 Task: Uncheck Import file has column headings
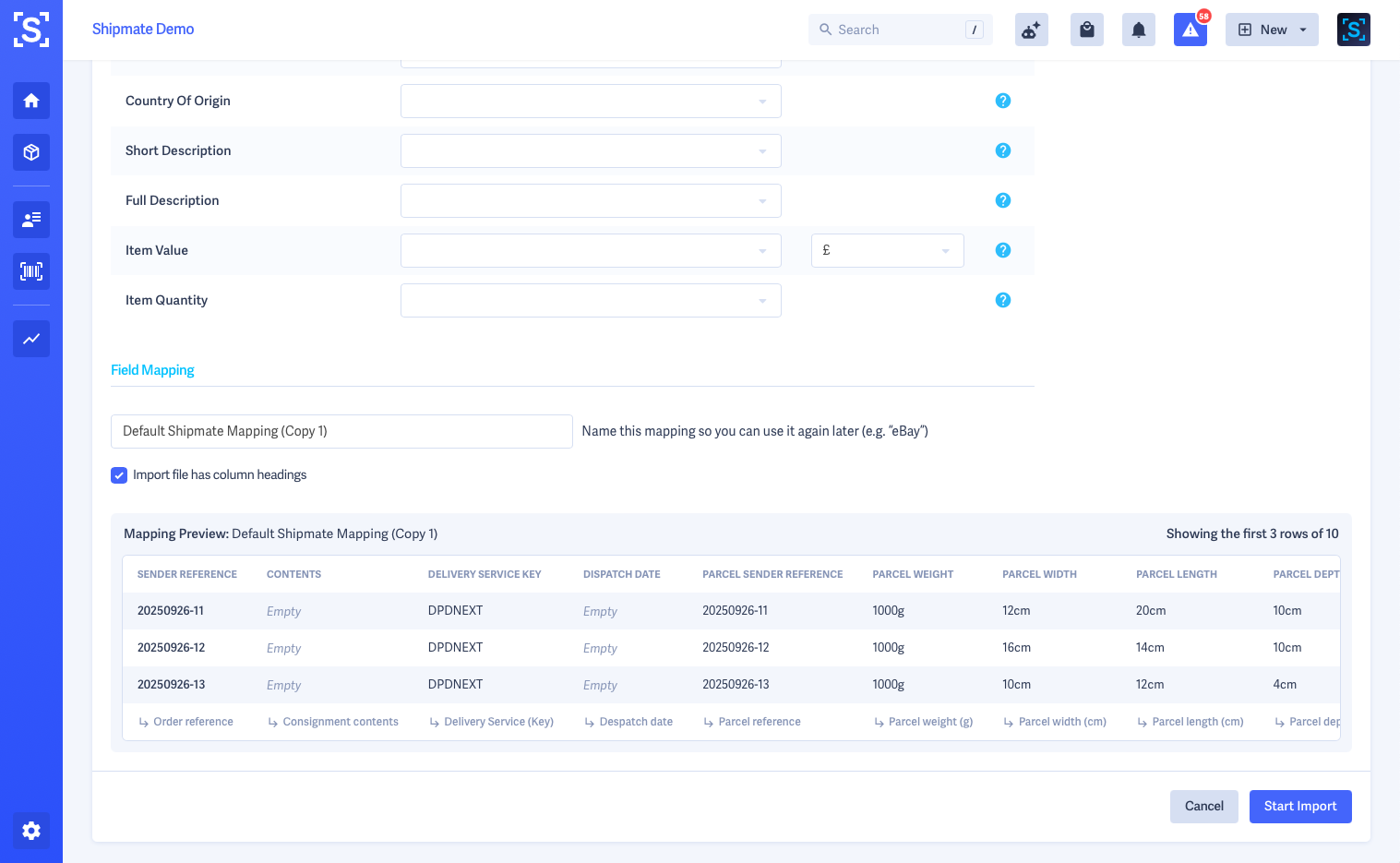[x=119, y=475]
